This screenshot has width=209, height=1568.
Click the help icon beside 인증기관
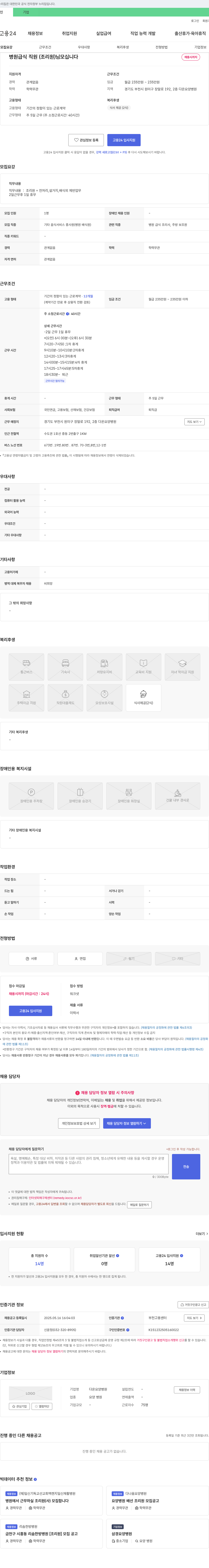[x=123, y=1318]
